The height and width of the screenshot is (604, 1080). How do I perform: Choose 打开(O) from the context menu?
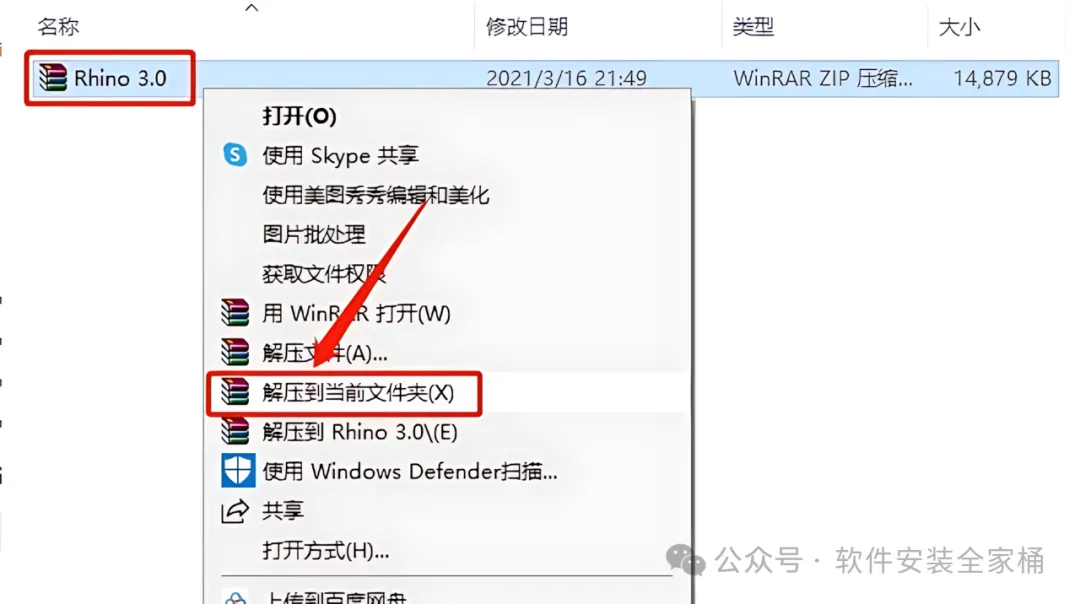(299, 116)
